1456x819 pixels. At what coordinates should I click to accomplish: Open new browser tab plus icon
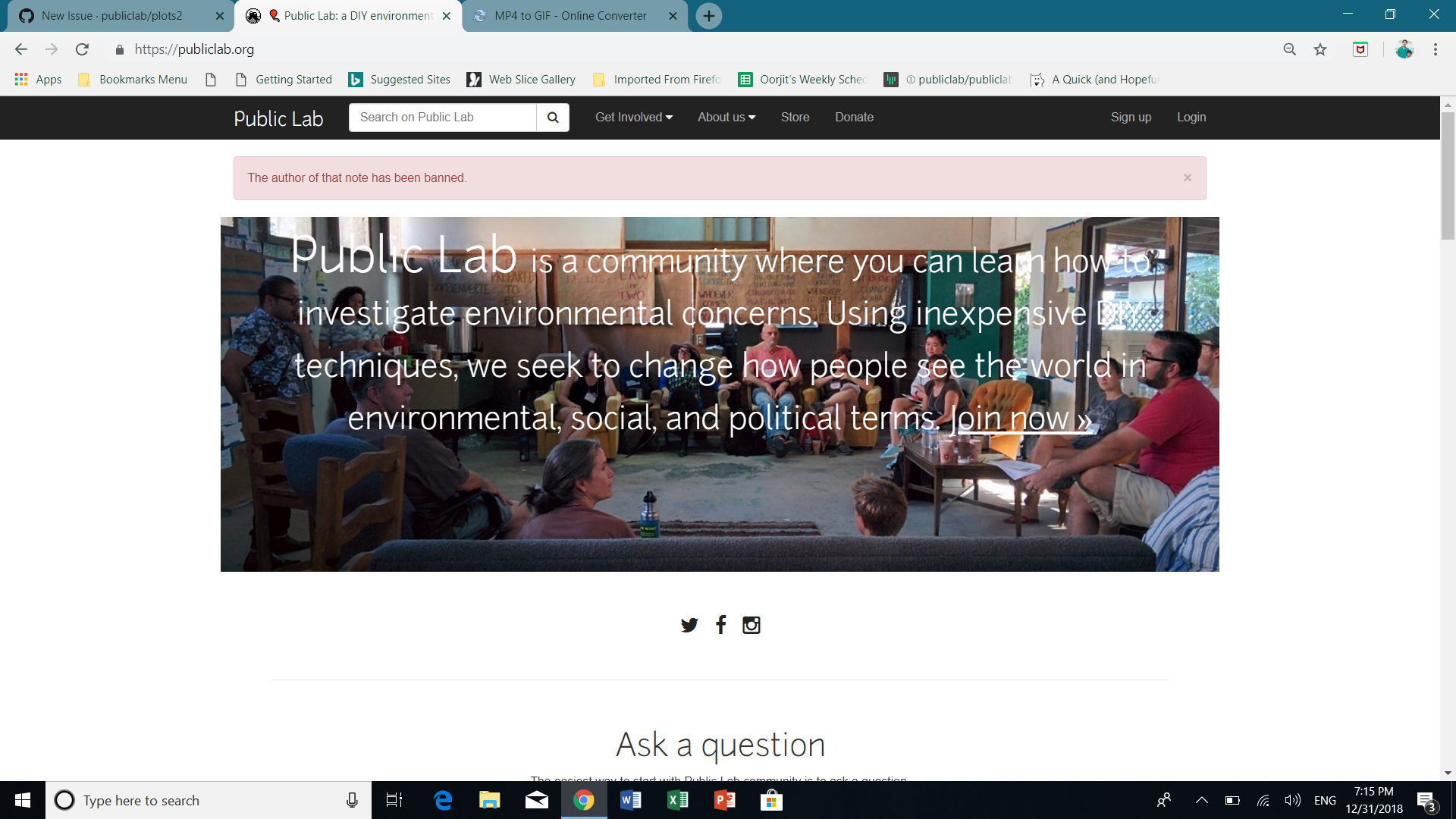coord(708,16)
